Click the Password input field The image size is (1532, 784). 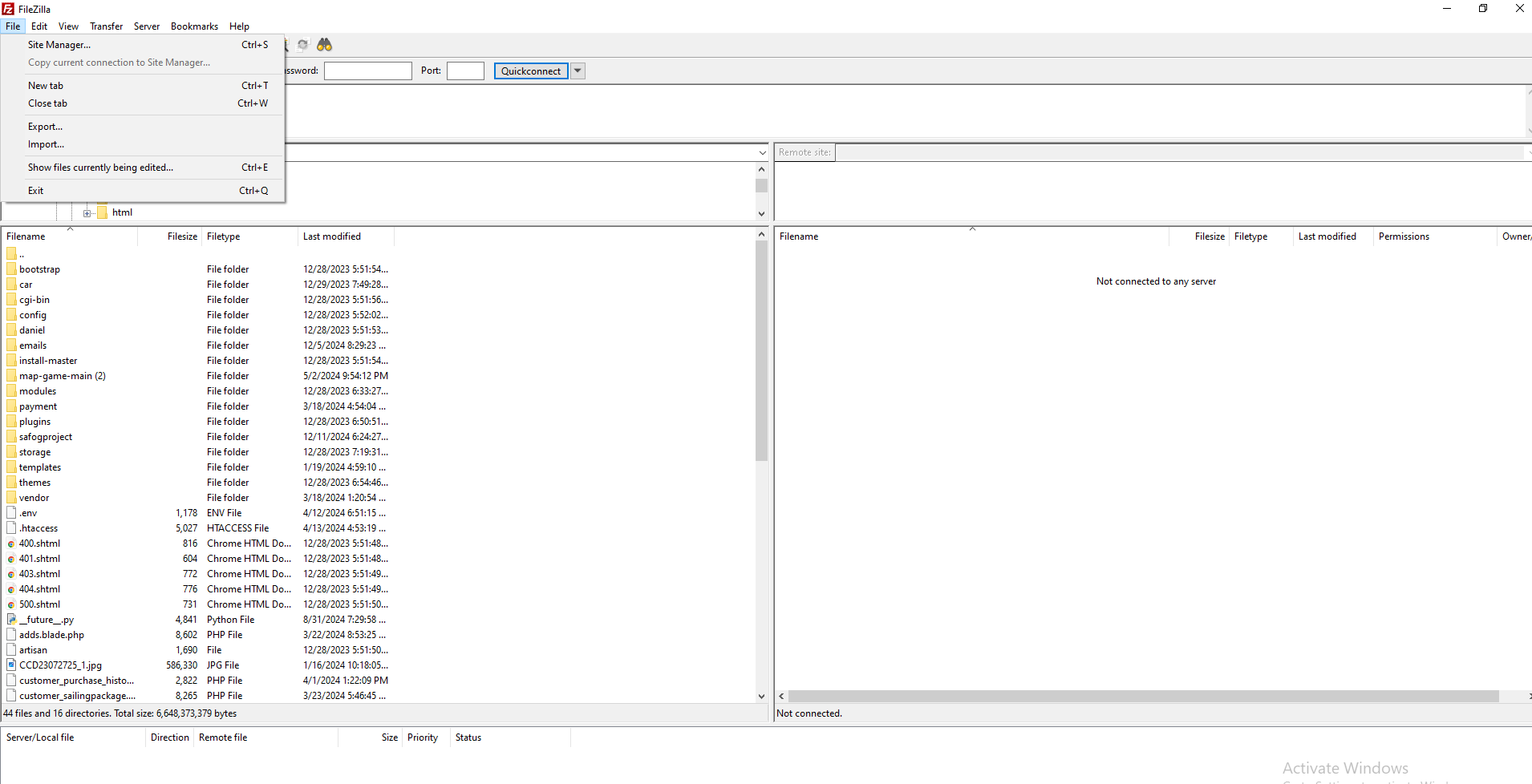coord(367,71)
